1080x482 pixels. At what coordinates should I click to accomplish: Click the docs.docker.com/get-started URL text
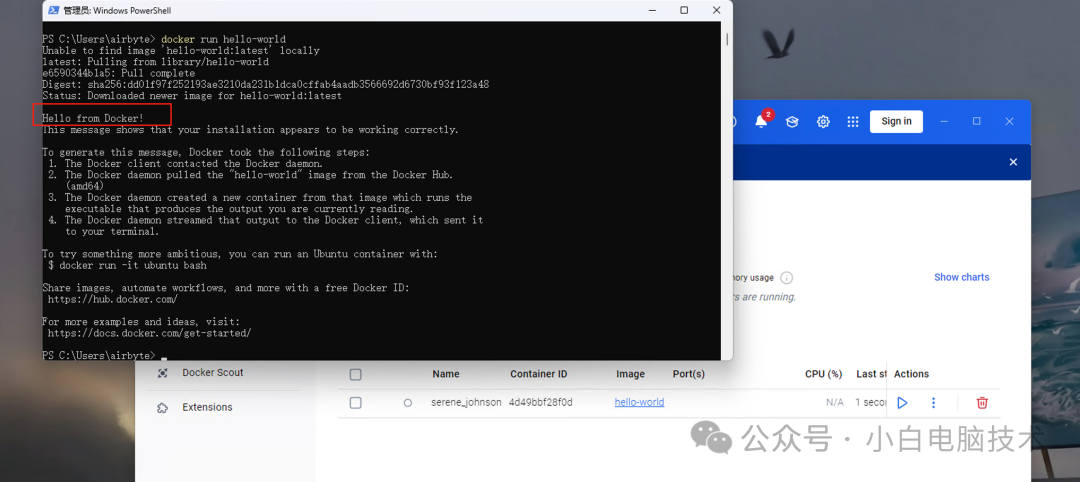(x=149, y=333)
